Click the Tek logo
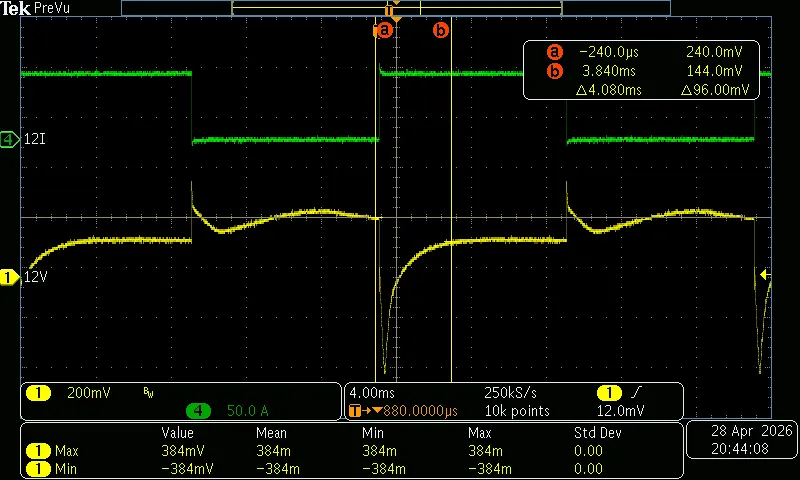This screenshot has width=800, height=480. 15,8
